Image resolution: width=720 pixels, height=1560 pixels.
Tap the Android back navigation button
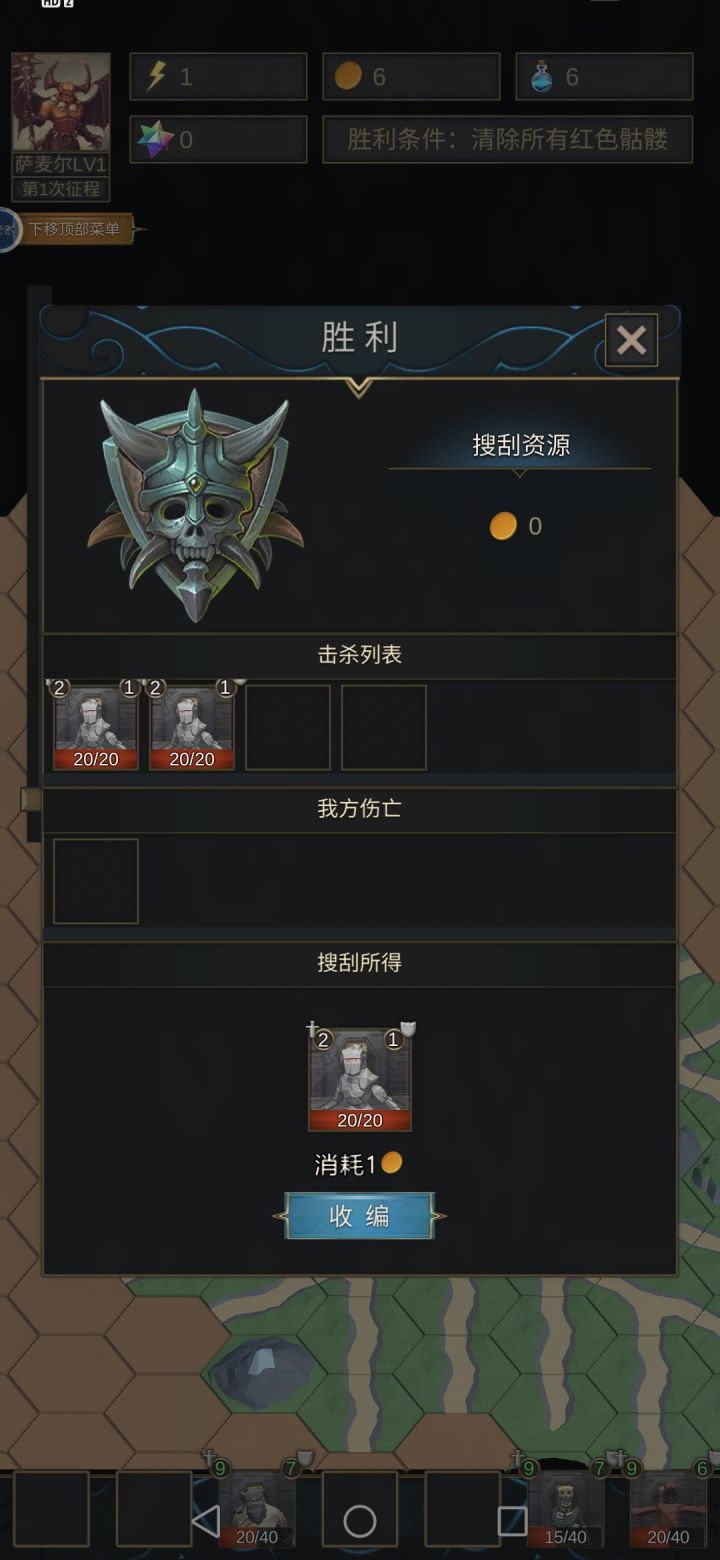point(206,1521)
